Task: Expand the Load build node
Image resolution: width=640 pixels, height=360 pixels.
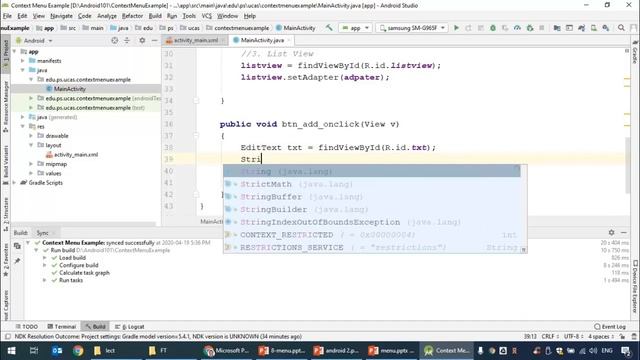Action: 44,258
